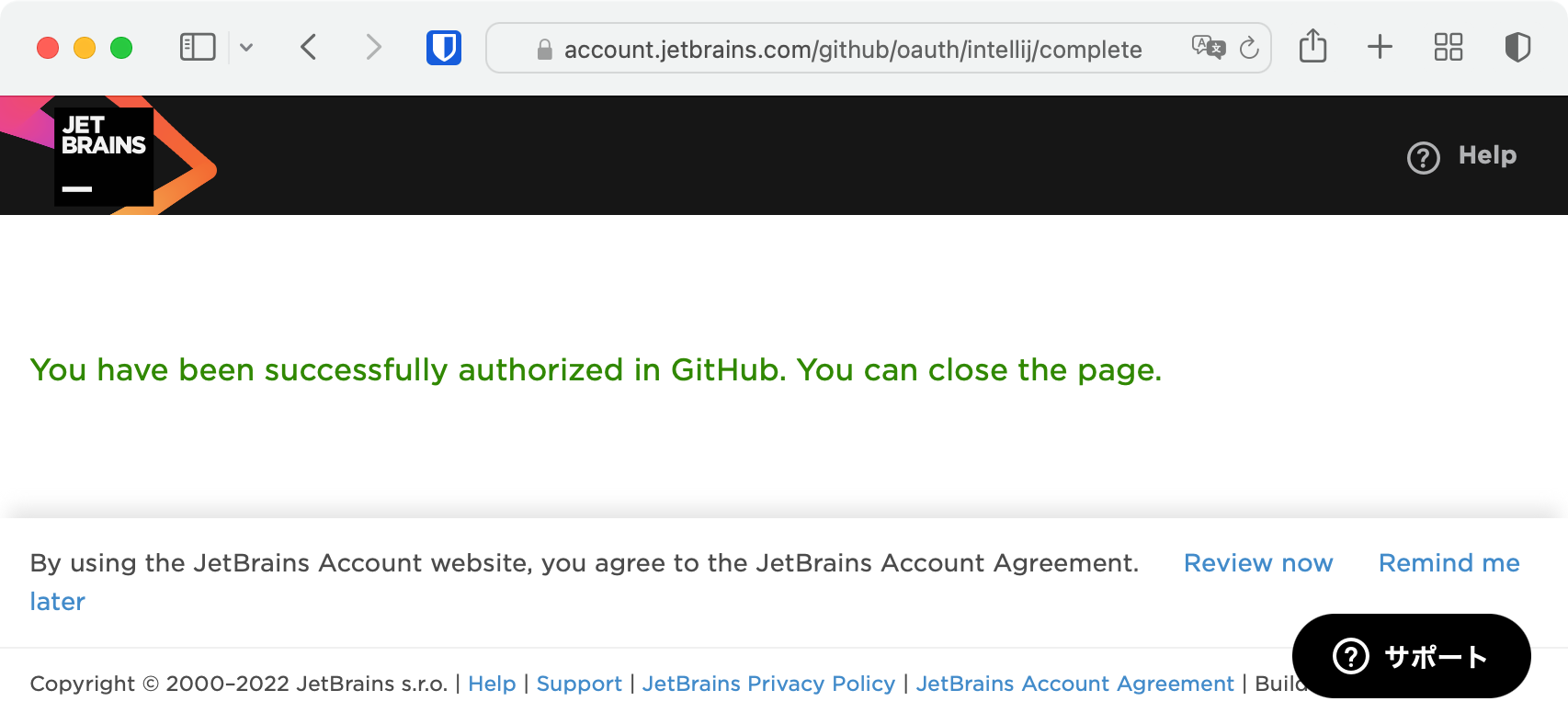
Task: Click the JetBrains logo
Action: pyautogui.click(x=108, y=155)
